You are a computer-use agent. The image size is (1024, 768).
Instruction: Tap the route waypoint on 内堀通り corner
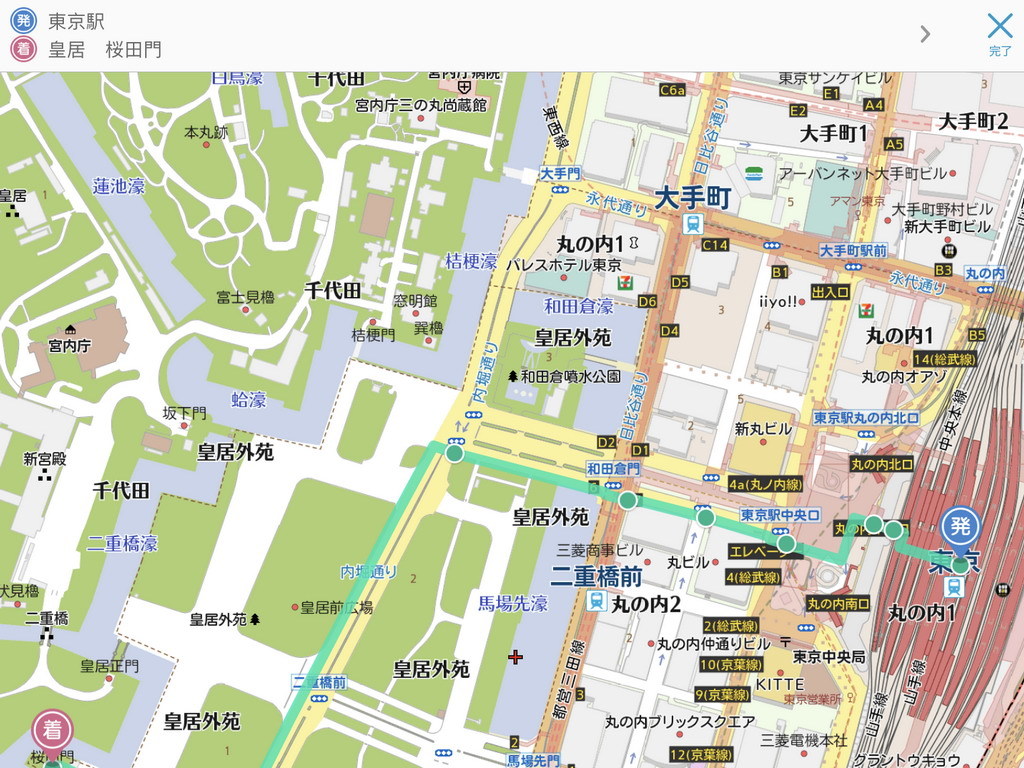point(455,453)
